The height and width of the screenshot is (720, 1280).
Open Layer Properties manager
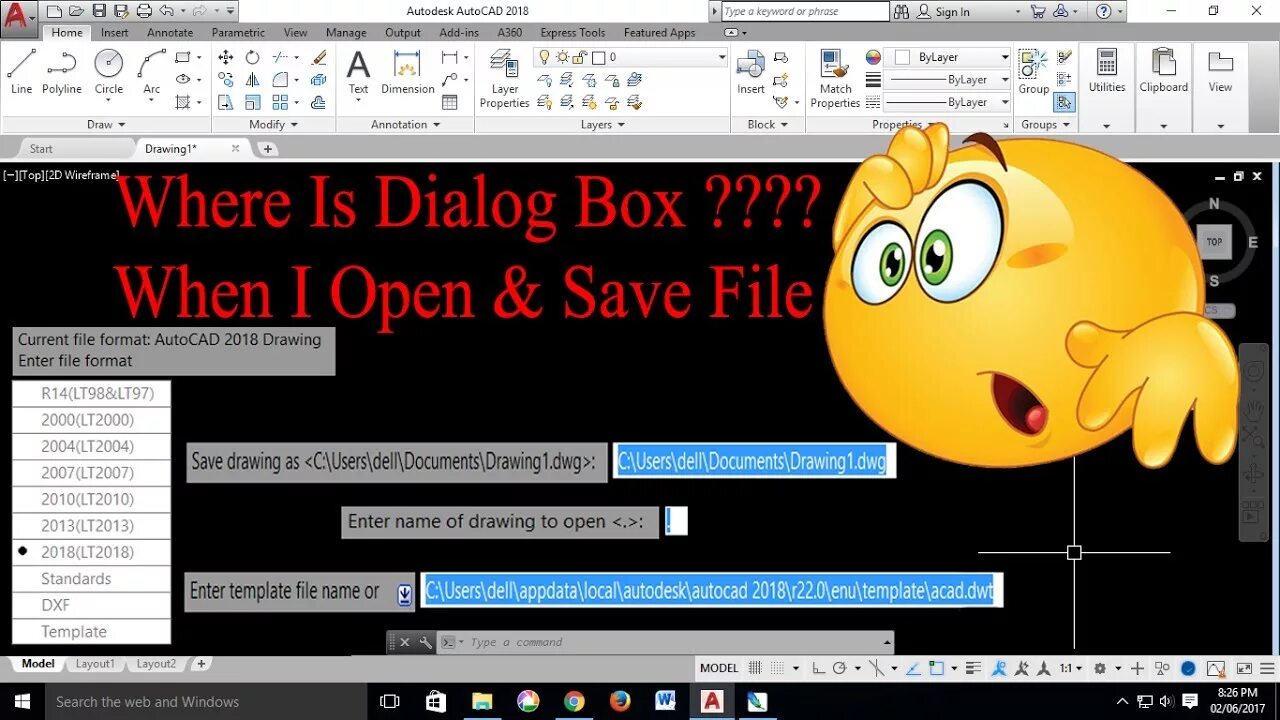tap(504, 78)
